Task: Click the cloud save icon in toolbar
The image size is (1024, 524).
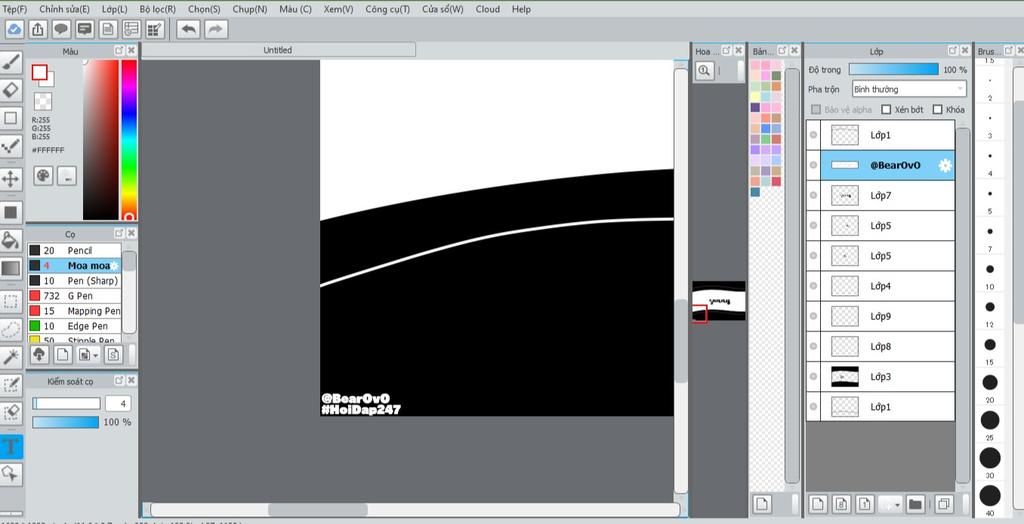Action: click(x=14, y=29)
